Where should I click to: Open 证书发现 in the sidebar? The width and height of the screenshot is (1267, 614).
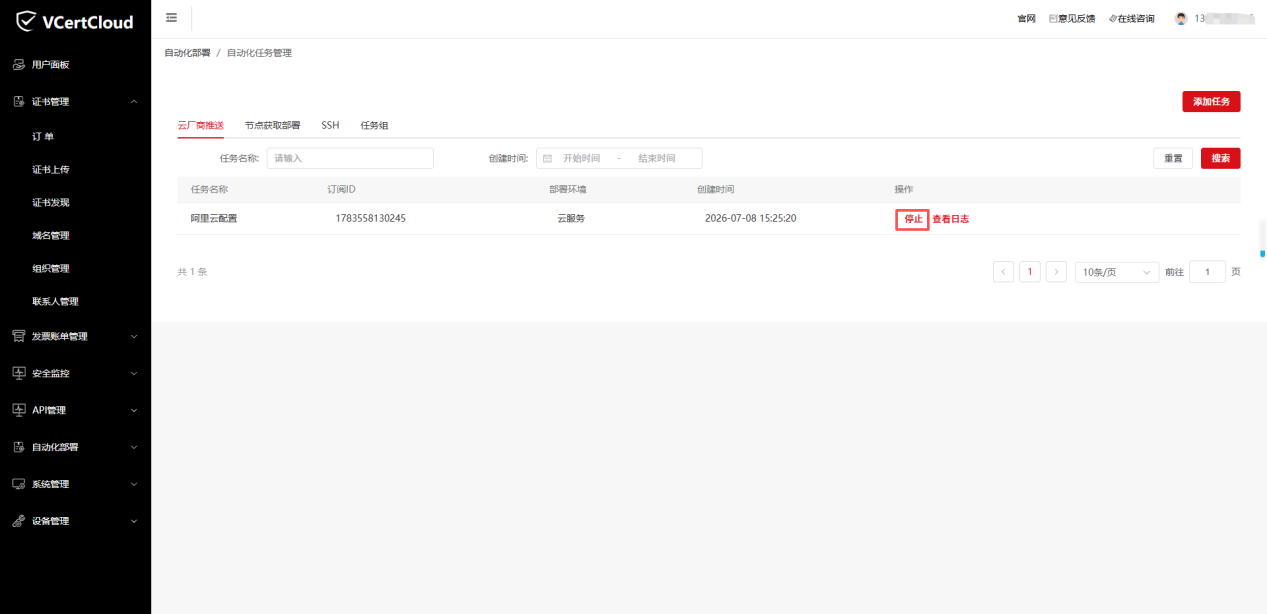click(x=51, y=203)
